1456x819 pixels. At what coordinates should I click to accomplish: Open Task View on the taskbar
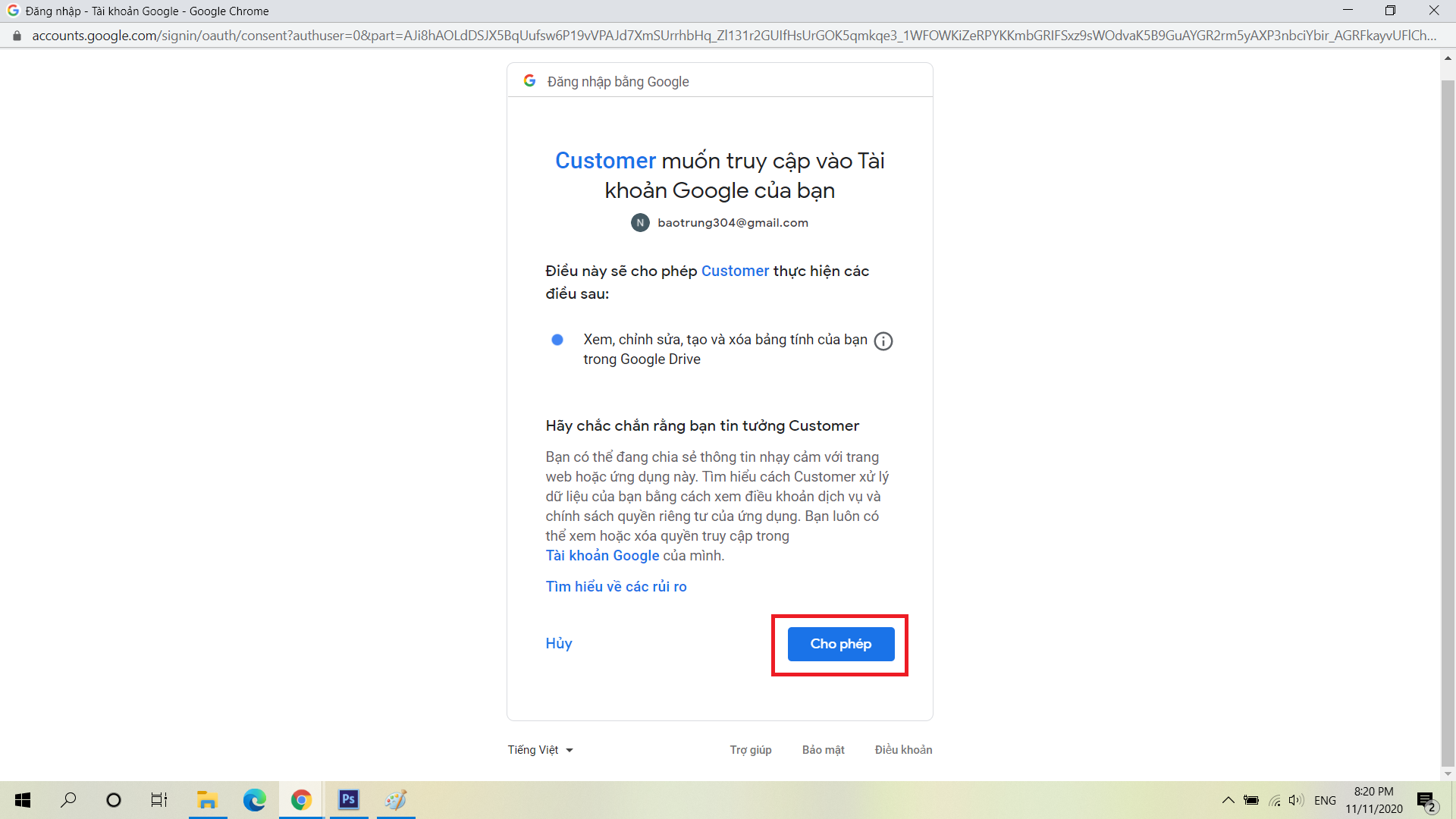click(x=158, y=799)
